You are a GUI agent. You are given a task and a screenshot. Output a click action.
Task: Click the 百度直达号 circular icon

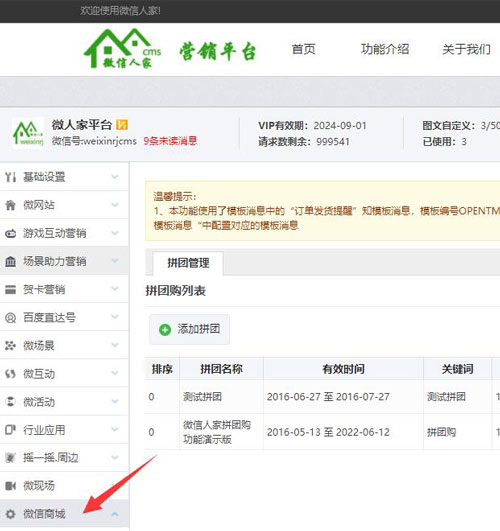[x=10, y=318]
